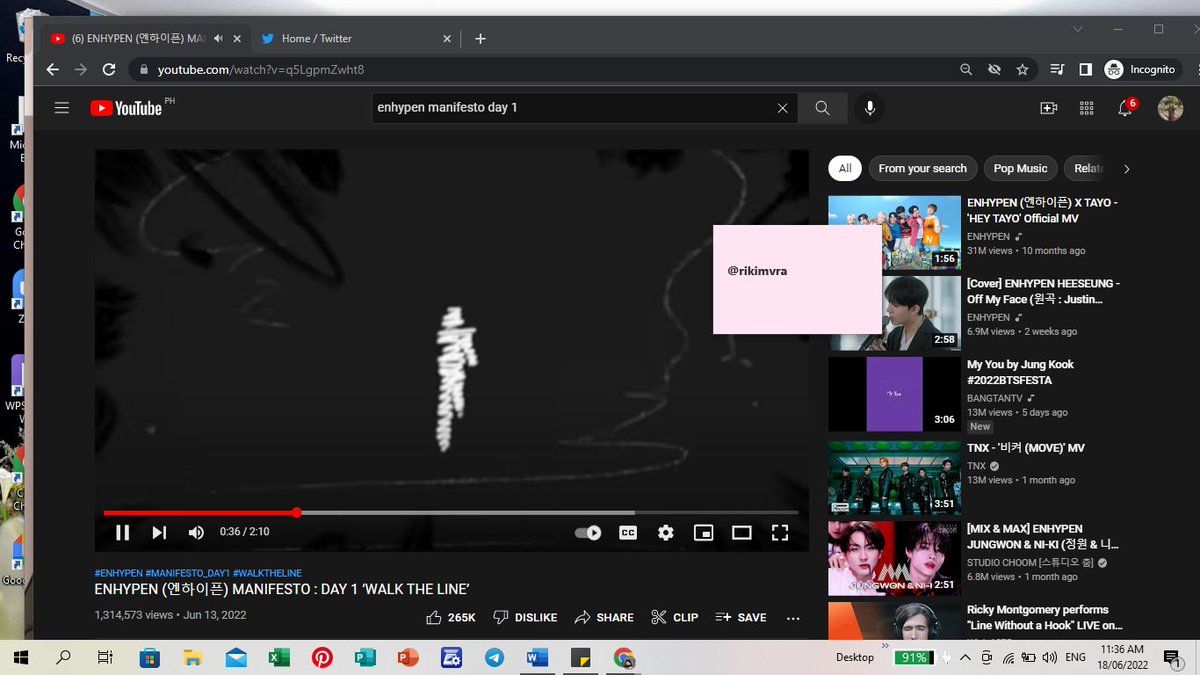The image size is (1200, 675).
Task: Open the YouTube account avatar menu
Action: [1170, 108]
